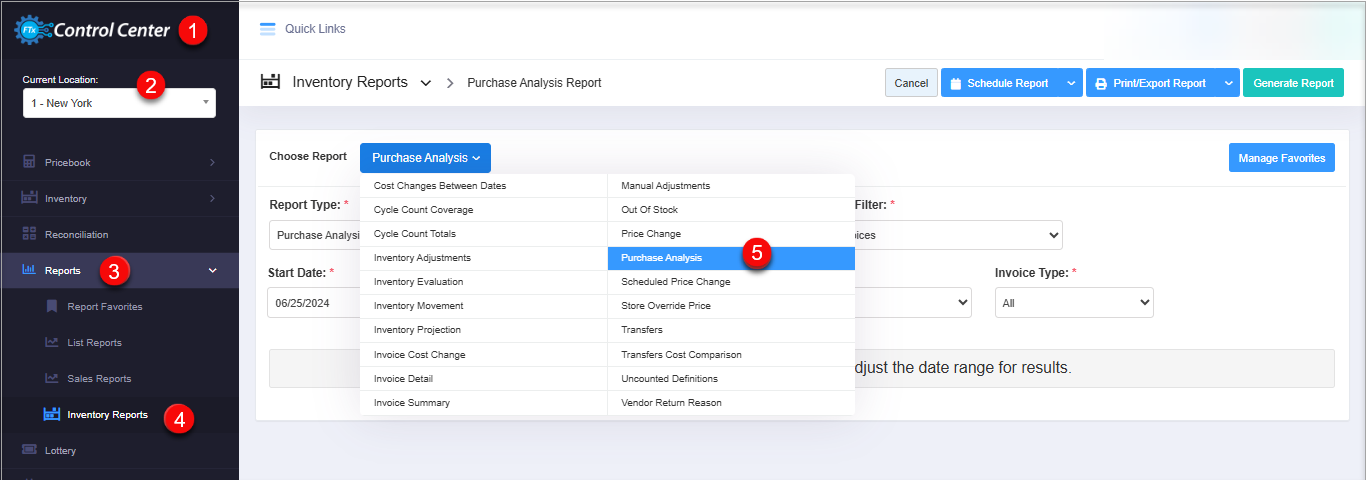1368x480 pixels.
Task: Select Inventory Evaluation from report list
Action: pos(418,282)
